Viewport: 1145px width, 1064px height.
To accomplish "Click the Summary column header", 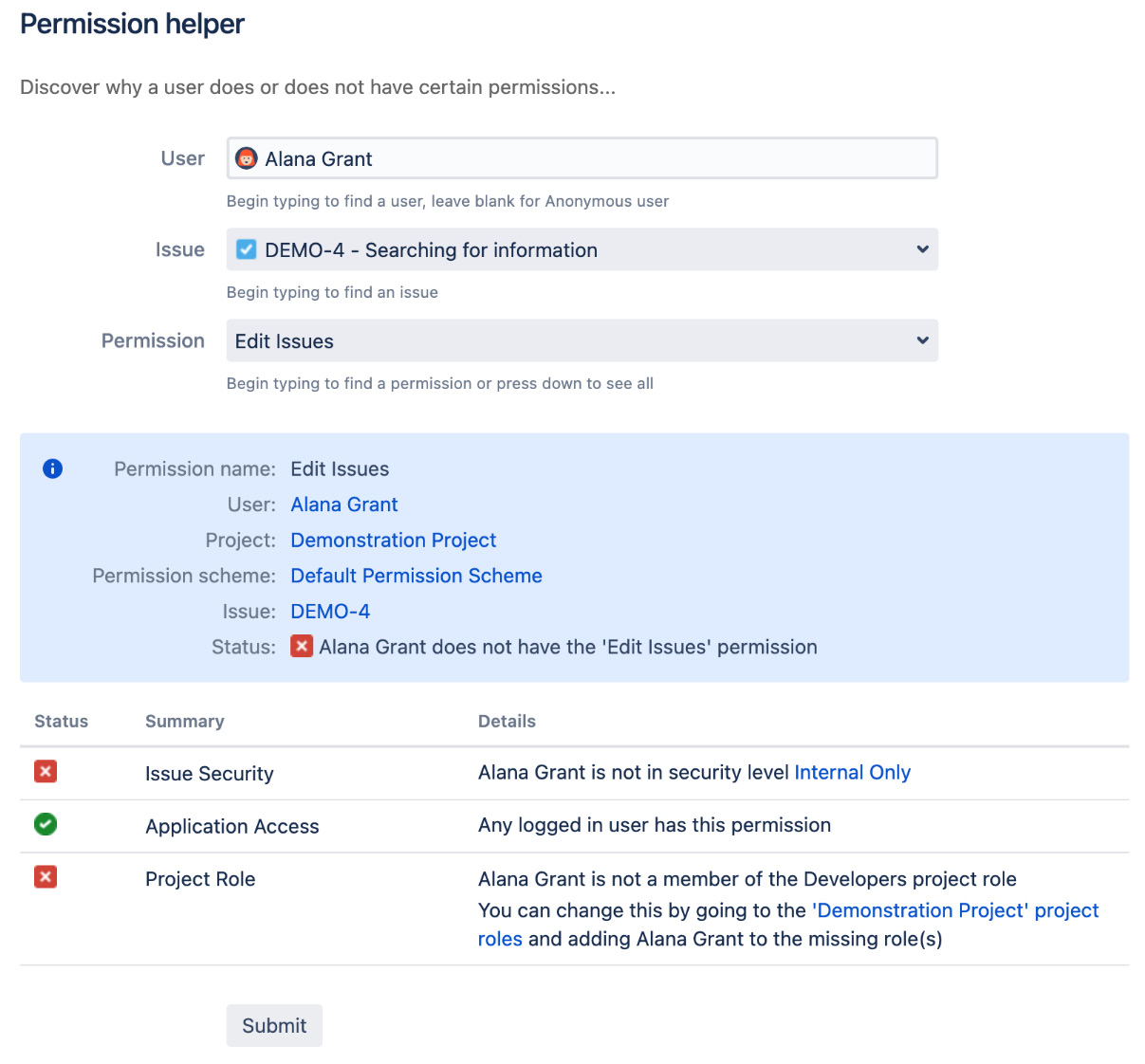I will [184, 721].
